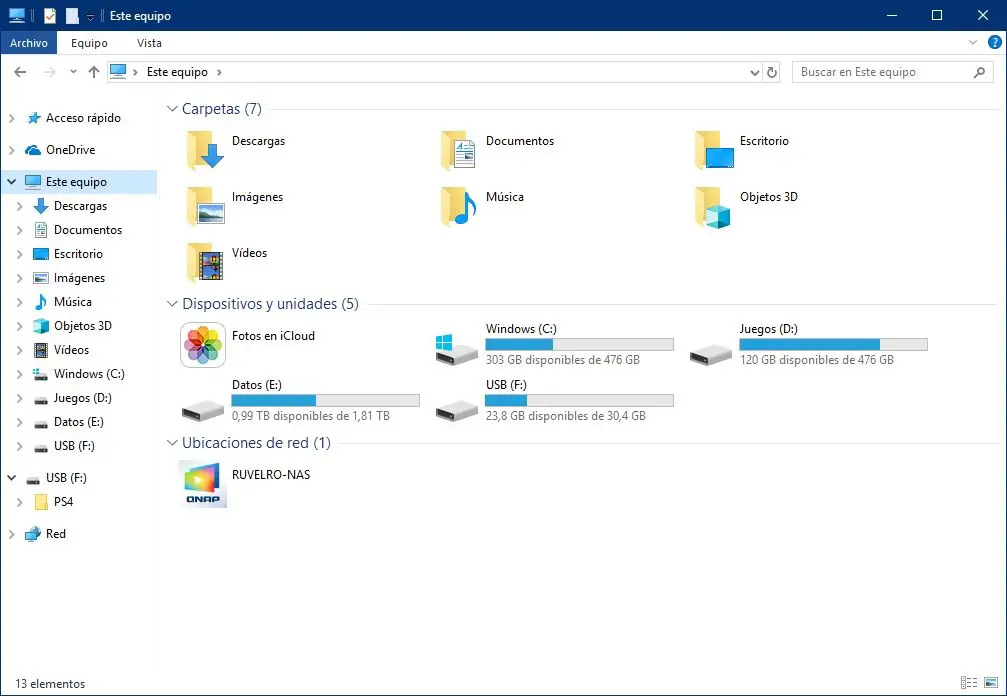
Task: Click the Juegos (D:) storage usage bar
Action: [x=833, y=344]
